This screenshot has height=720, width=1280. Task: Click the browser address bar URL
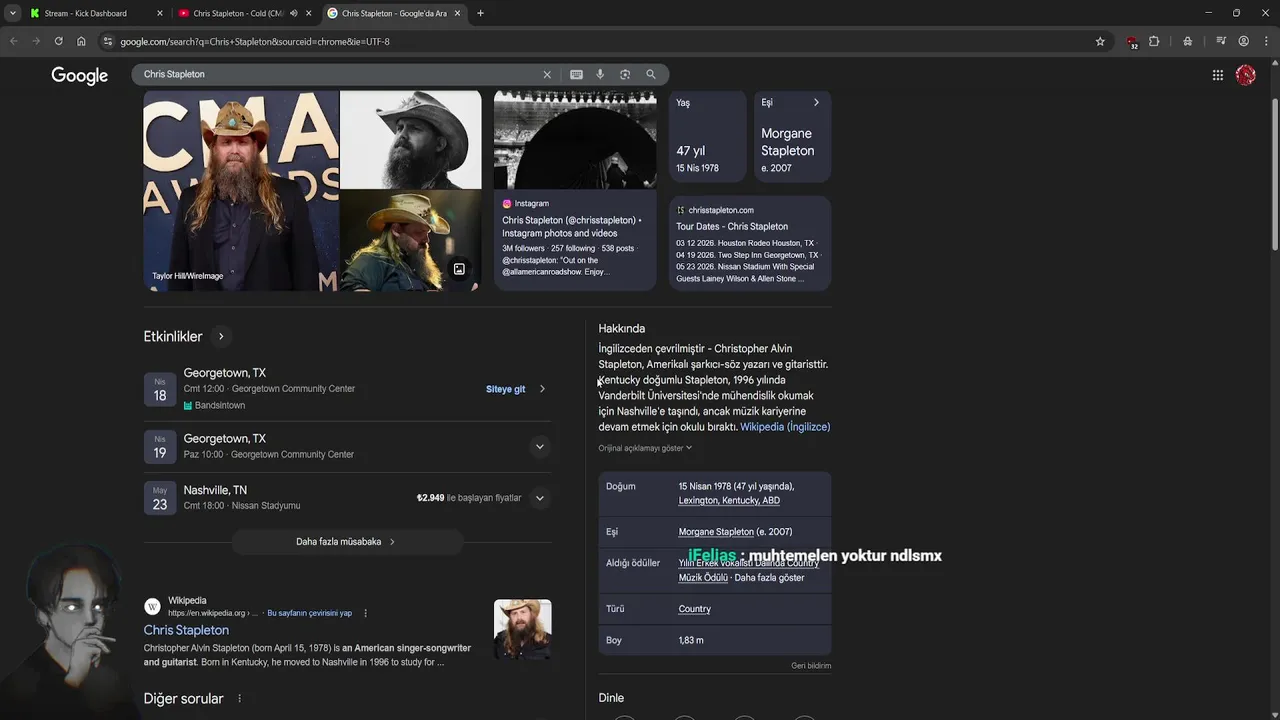(x=255, y=41)
